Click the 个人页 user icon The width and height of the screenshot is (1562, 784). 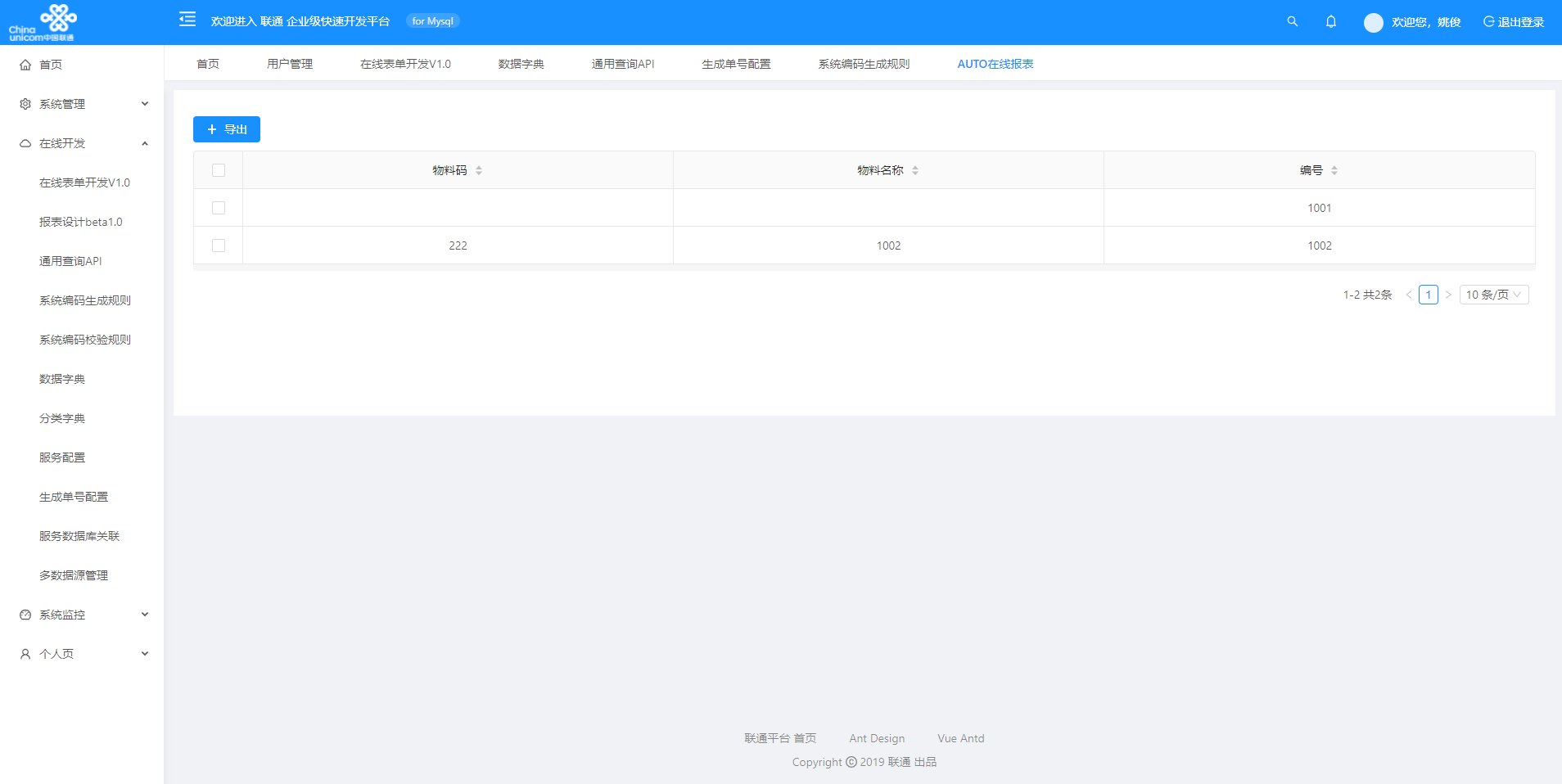click(25, 654)
